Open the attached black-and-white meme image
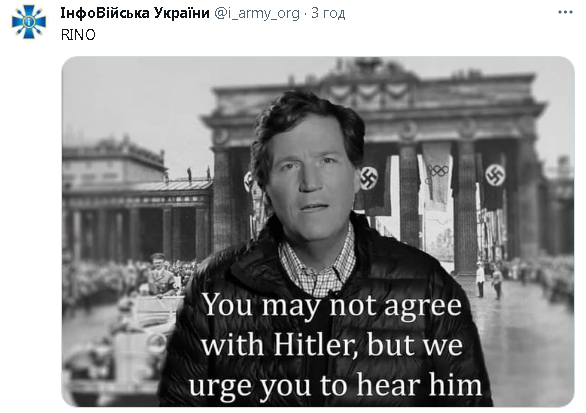This screenshot has width=586, height=413. pos(318,231)
